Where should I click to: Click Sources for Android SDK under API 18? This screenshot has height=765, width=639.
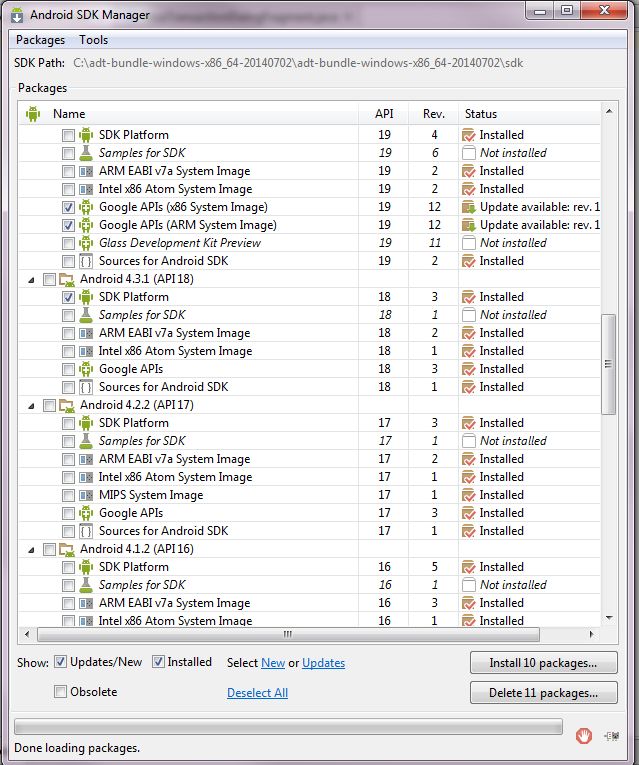(x=163, y=387)
